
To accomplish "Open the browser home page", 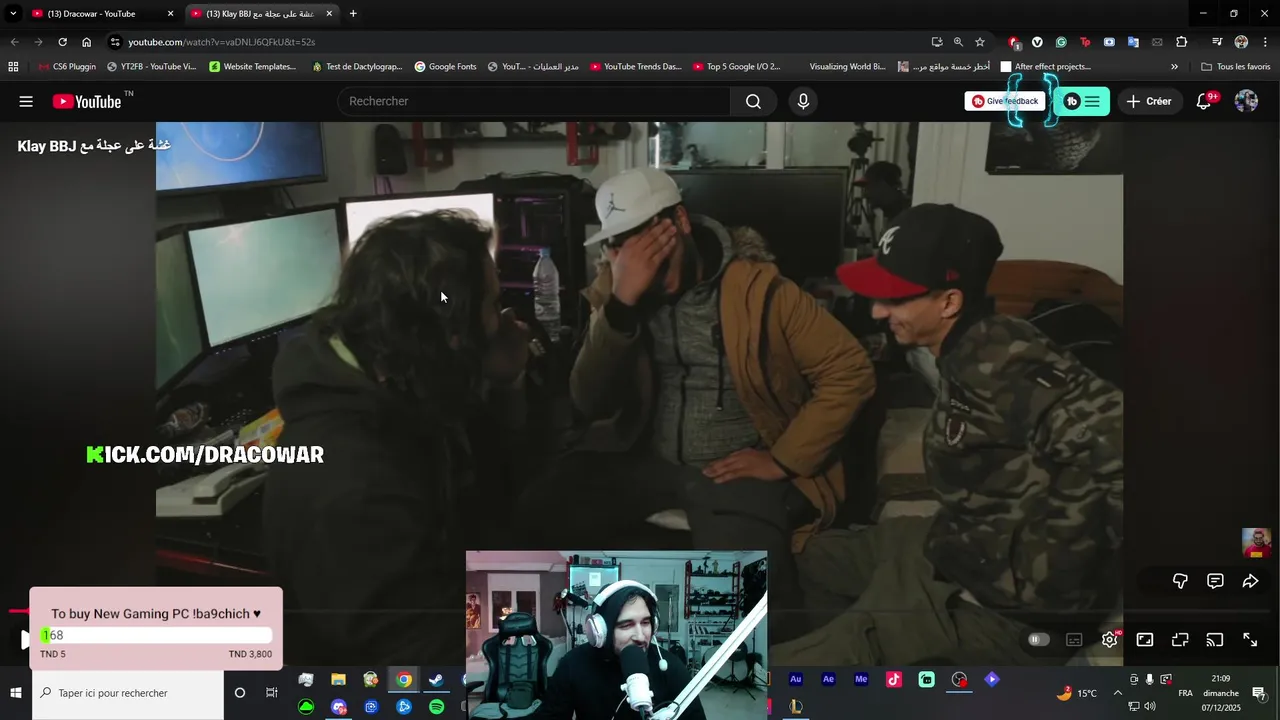I will [x=86, y=42].
